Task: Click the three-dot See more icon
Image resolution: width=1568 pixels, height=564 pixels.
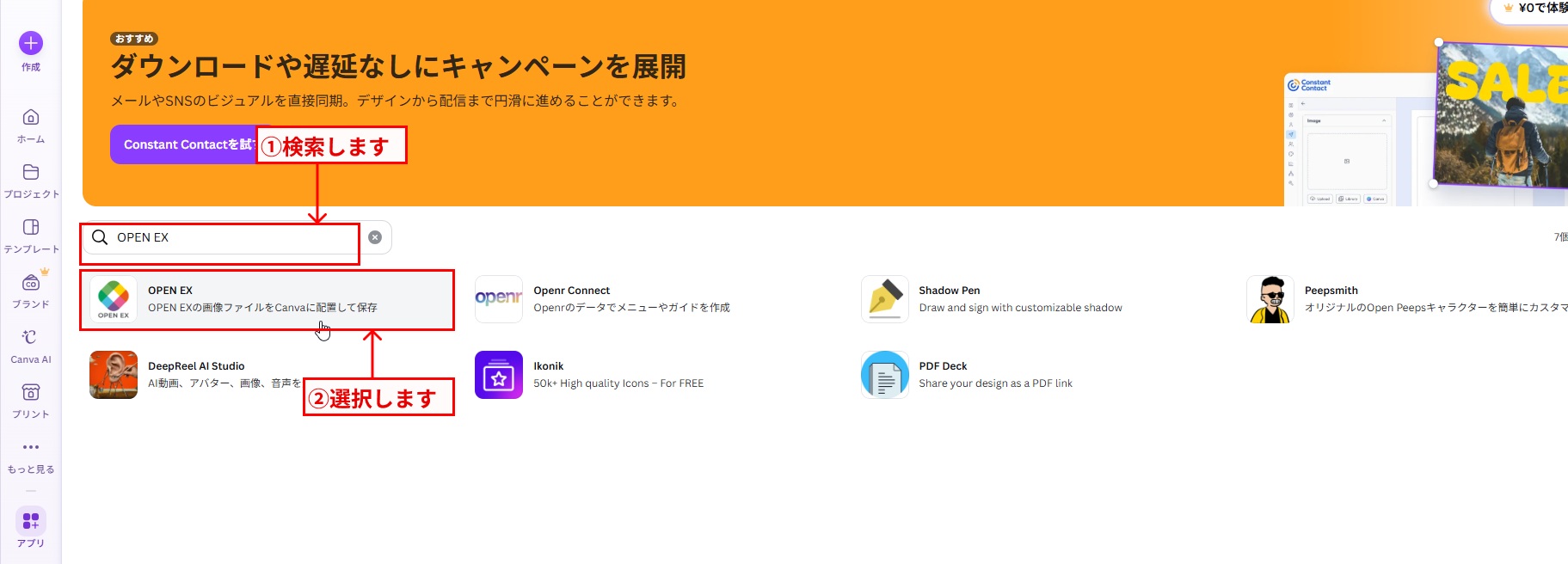Action: tap(31, 447)
